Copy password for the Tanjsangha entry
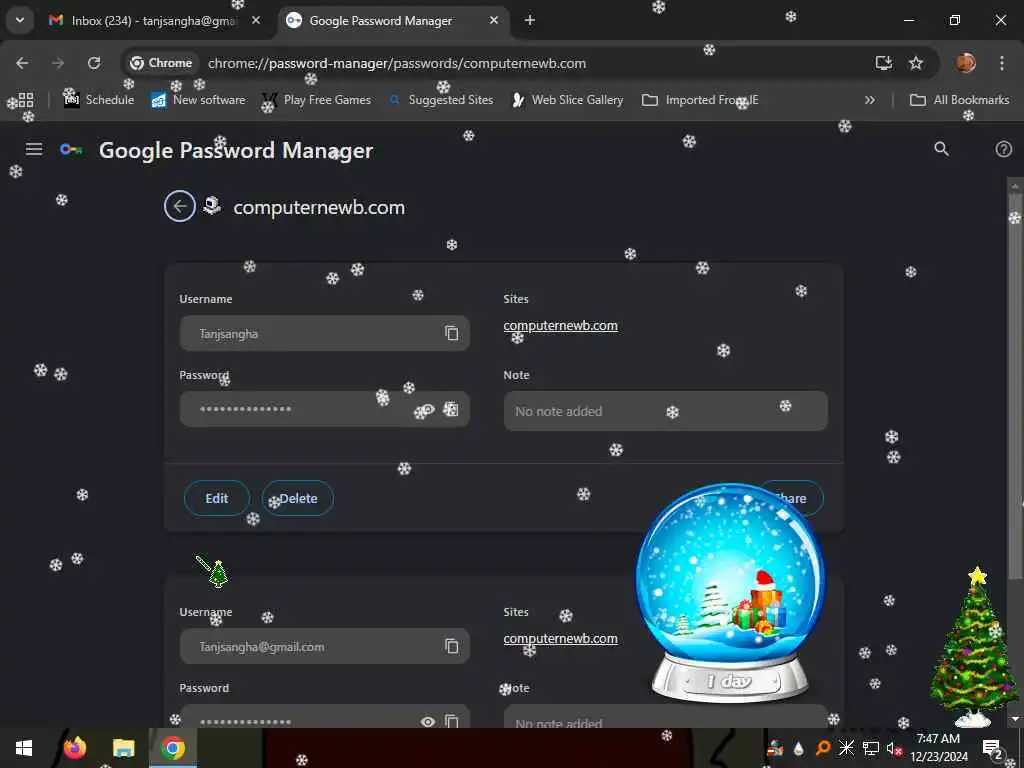 click(x=451, y=409)
